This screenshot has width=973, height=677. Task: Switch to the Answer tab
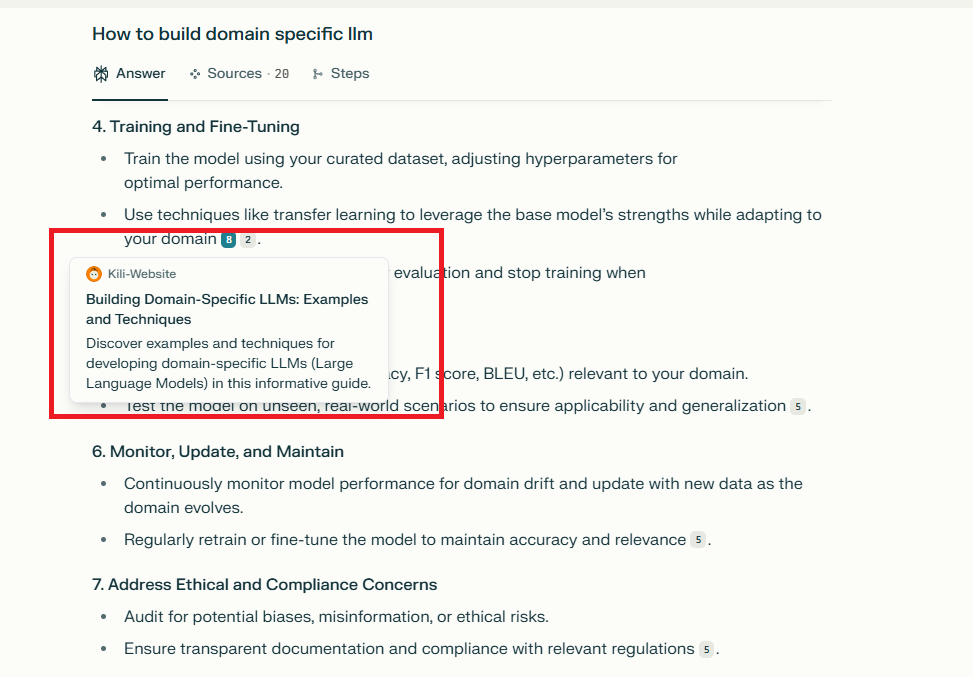pos(129,74)
